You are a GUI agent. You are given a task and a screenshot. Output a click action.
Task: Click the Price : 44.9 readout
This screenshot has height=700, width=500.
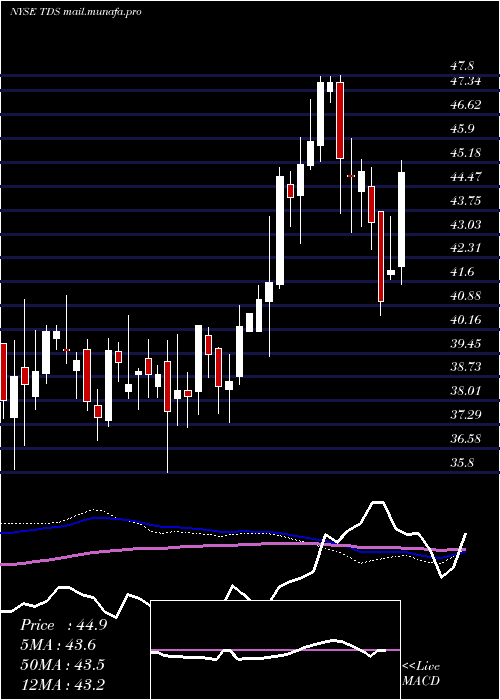tap(63, 625)
